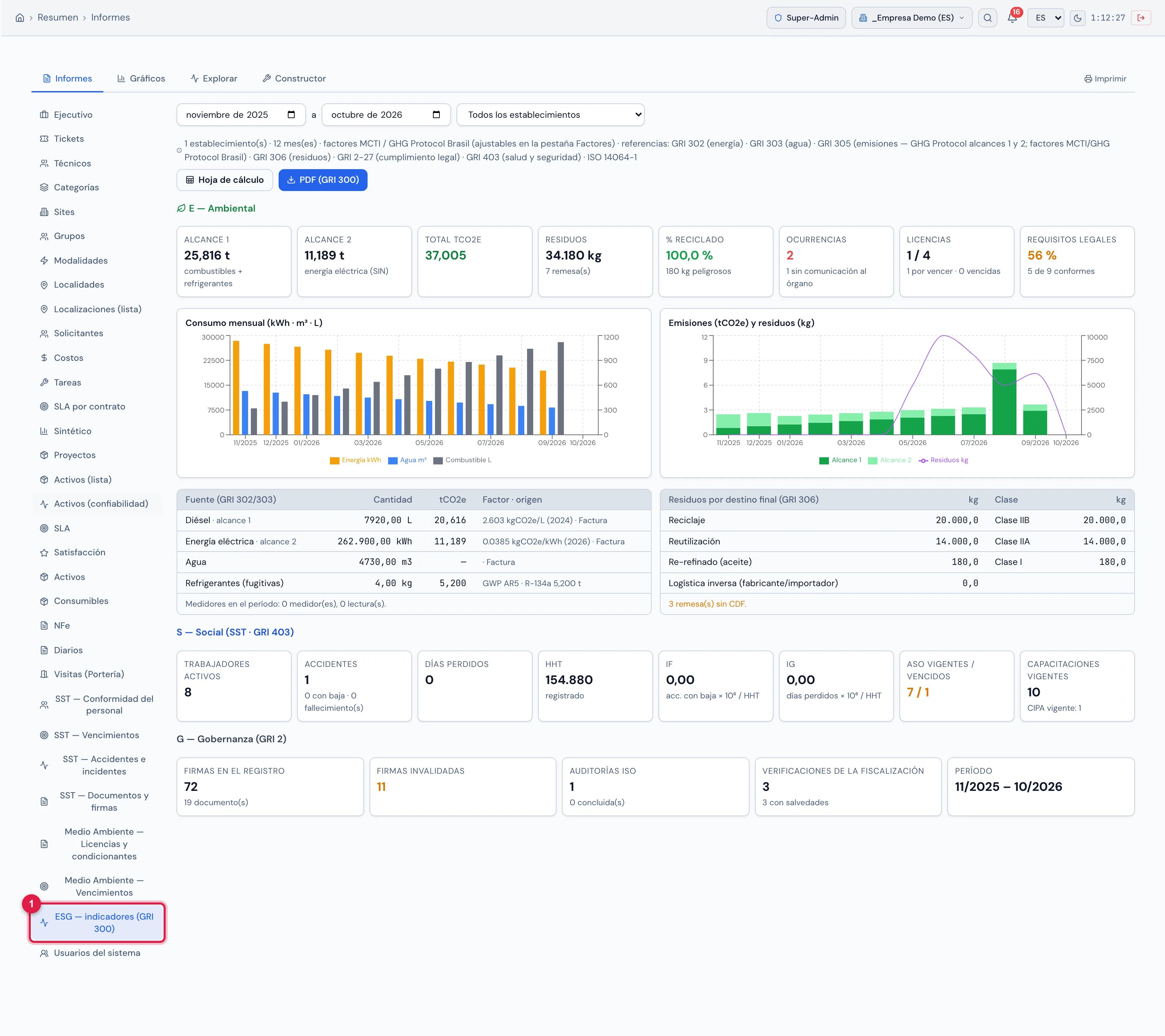Click the home icon in breadcrumb

[x=20, y=18]
